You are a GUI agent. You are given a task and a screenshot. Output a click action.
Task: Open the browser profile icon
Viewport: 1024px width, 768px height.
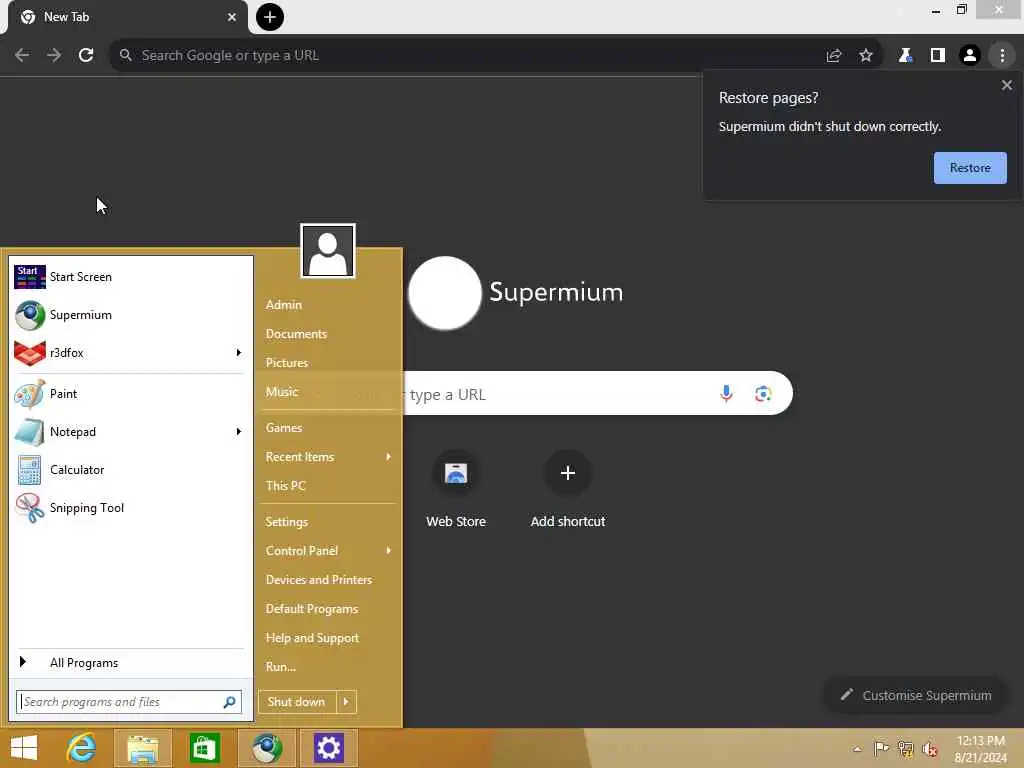(x=970, y=56)
